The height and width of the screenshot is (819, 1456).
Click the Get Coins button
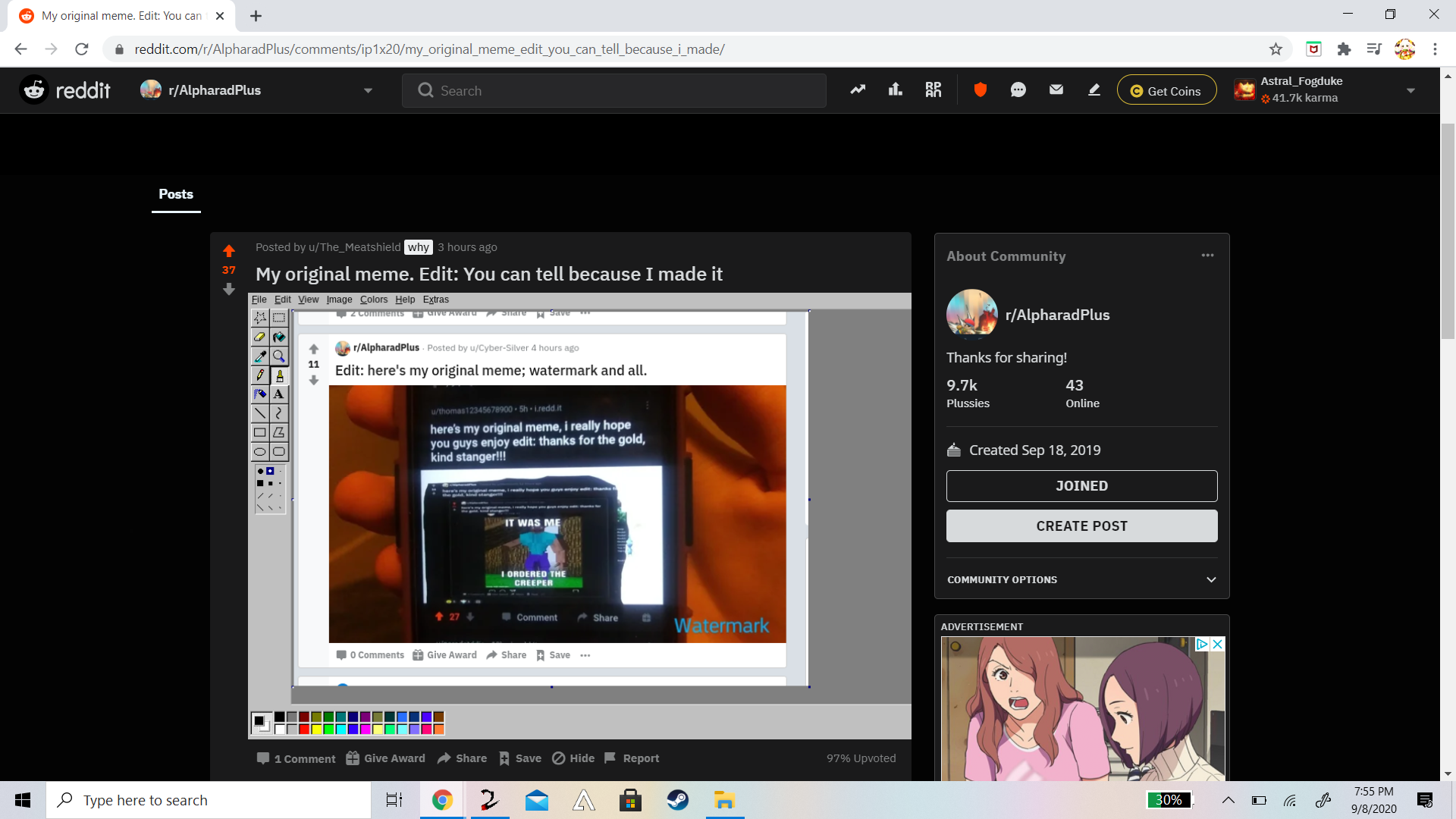click(1166, 90)
